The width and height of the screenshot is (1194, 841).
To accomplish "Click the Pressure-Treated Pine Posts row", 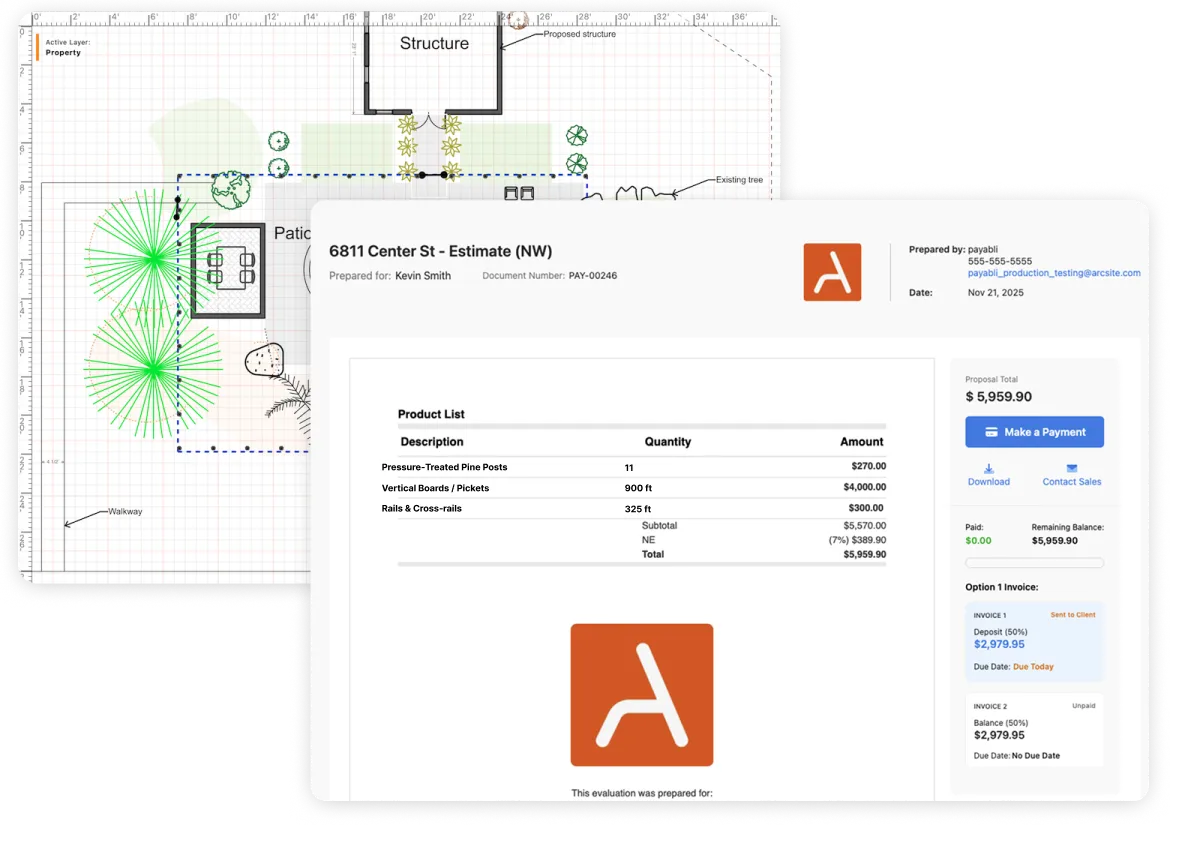I will point(634,467).
